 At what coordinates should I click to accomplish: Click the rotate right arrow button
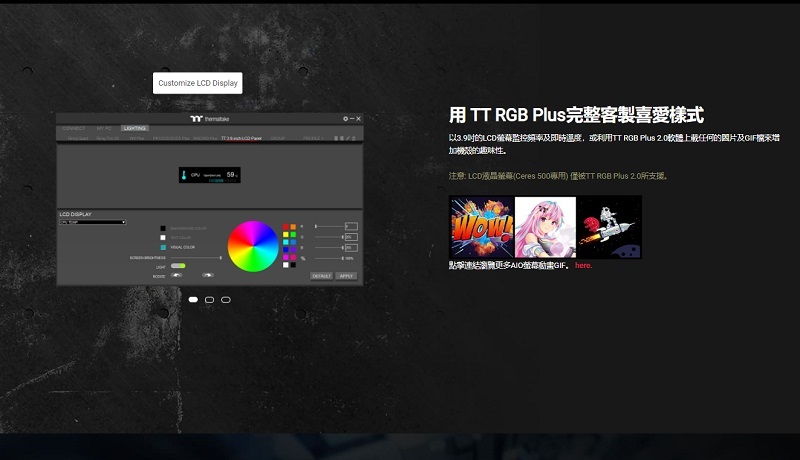pyautogui.click(x=208, y=274)
